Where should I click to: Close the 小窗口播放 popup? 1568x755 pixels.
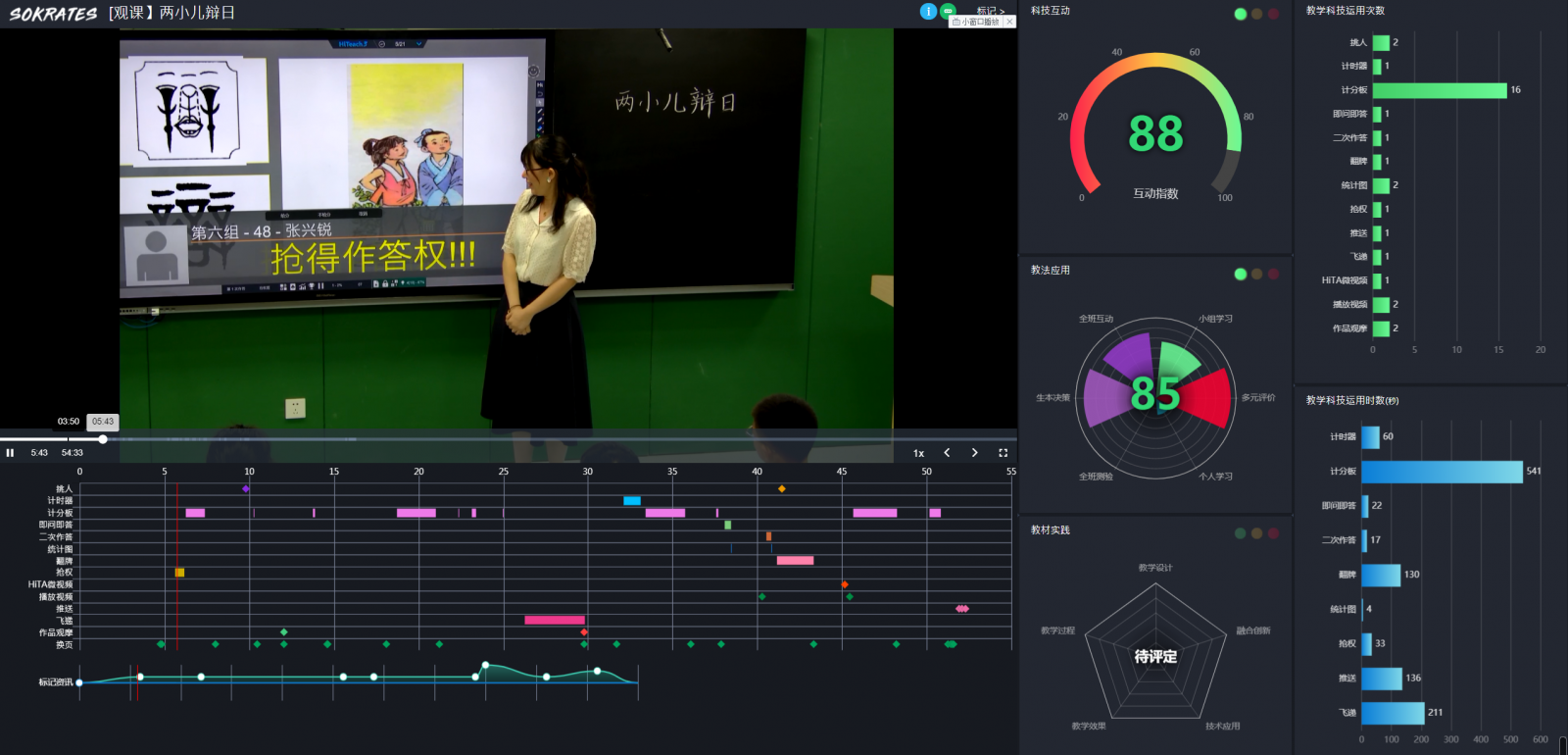tap(1009, 22)
